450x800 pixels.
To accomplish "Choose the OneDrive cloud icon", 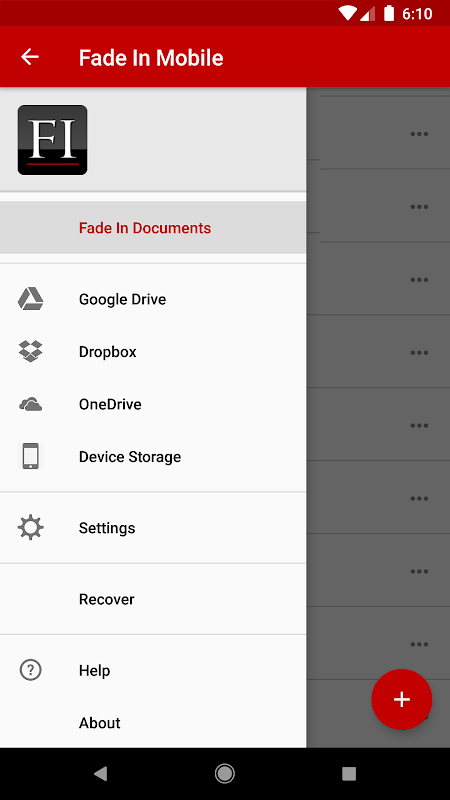I will 31,405.
